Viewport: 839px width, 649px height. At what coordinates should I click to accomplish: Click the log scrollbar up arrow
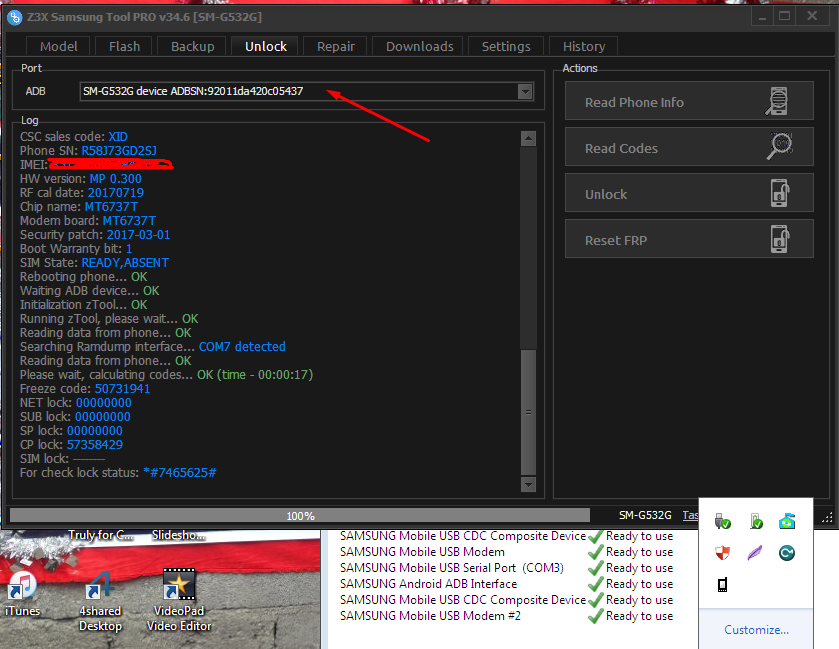(x=528, y=139)
